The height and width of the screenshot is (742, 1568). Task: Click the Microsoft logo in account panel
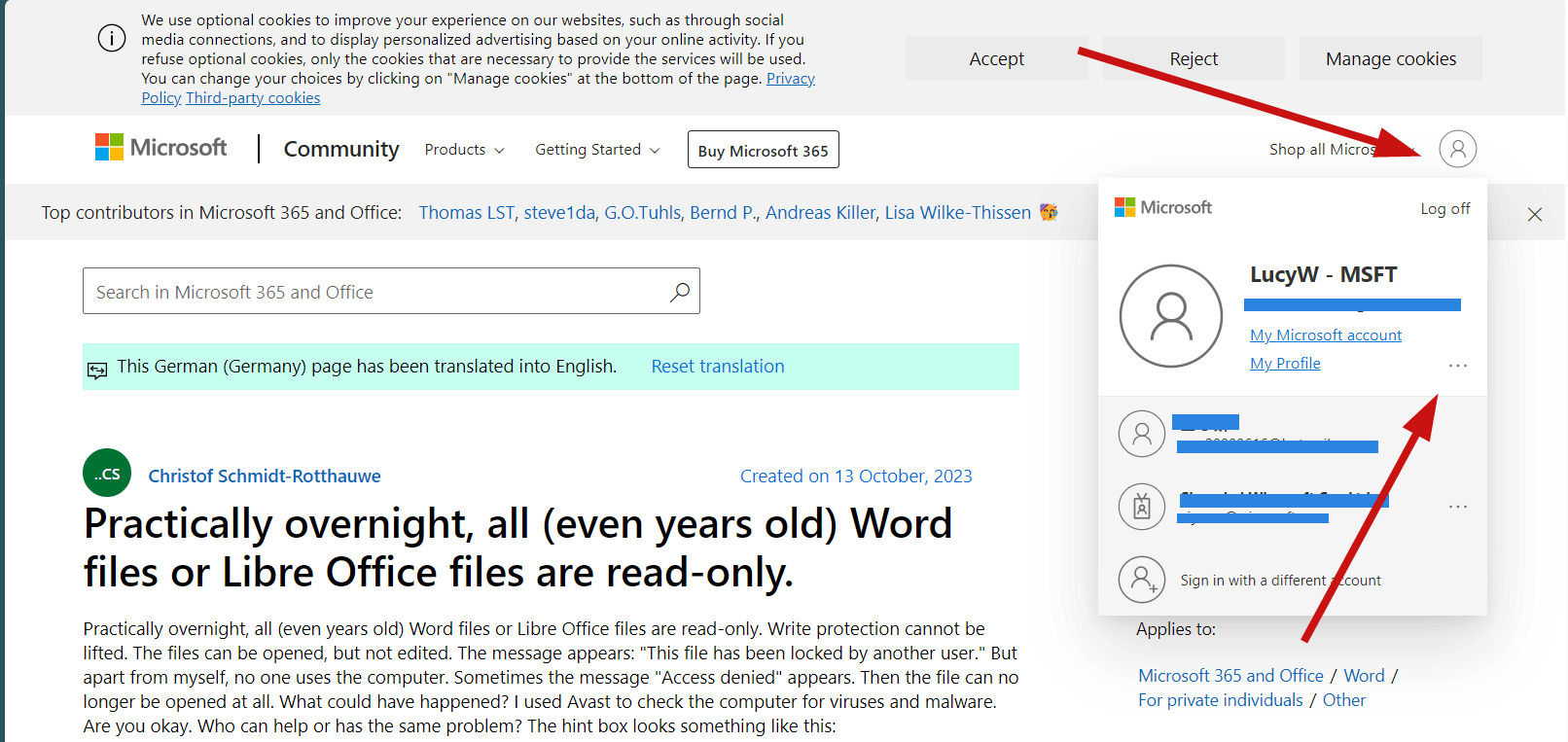[x=1163, y=207]
